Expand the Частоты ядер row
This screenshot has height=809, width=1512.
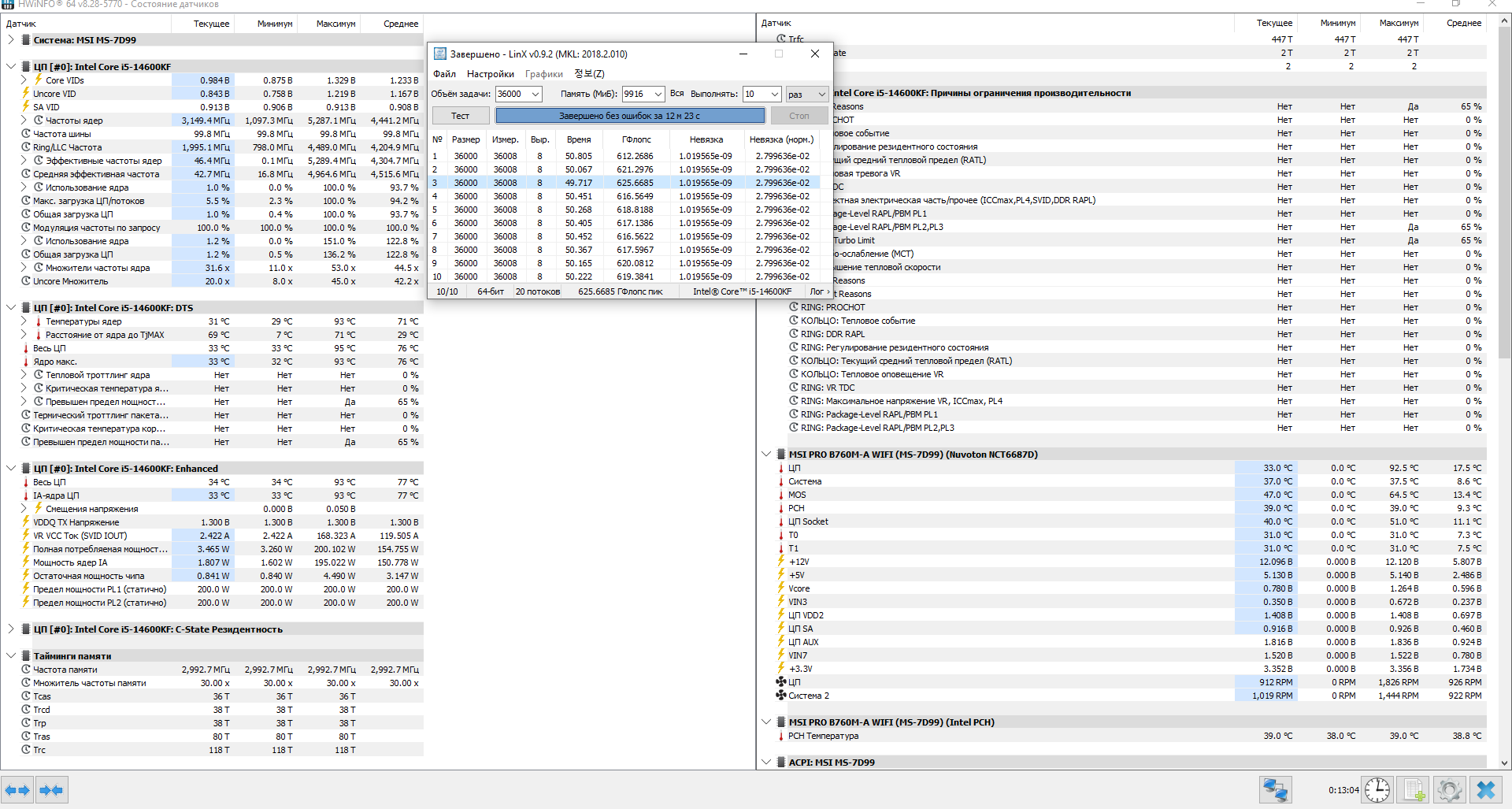(24, 120)
